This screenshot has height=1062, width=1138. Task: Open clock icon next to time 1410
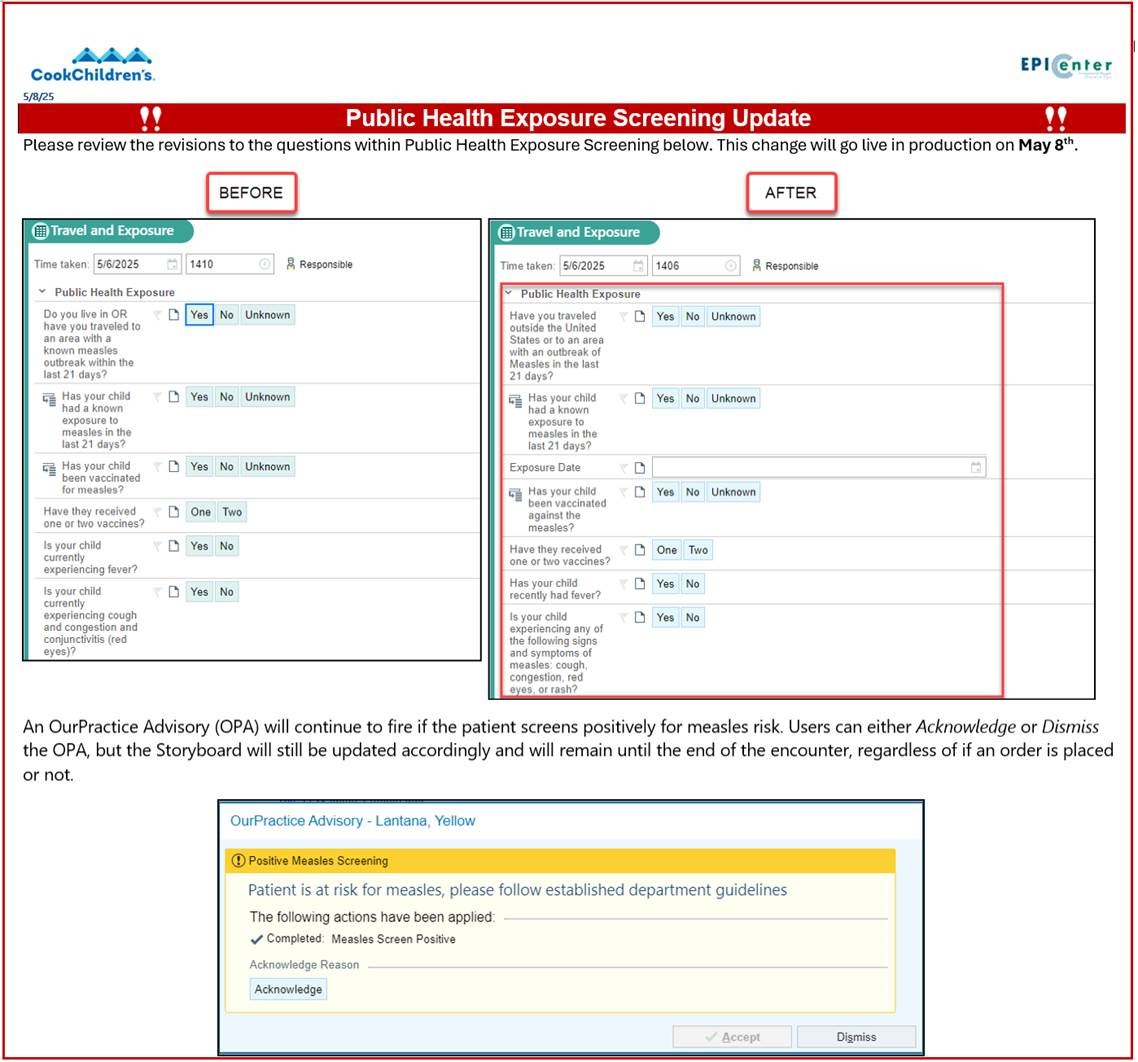pyautogui.click(x=264, y=264)
